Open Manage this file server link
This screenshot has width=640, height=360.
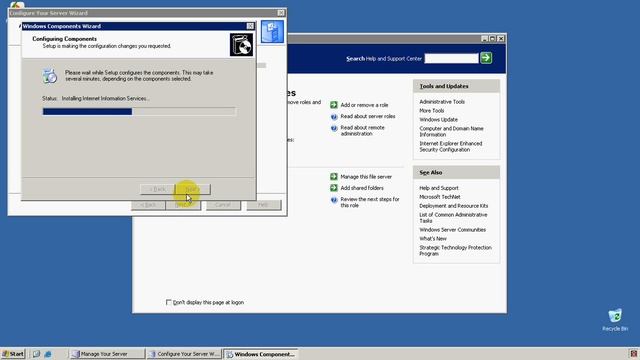click(366, 177)
